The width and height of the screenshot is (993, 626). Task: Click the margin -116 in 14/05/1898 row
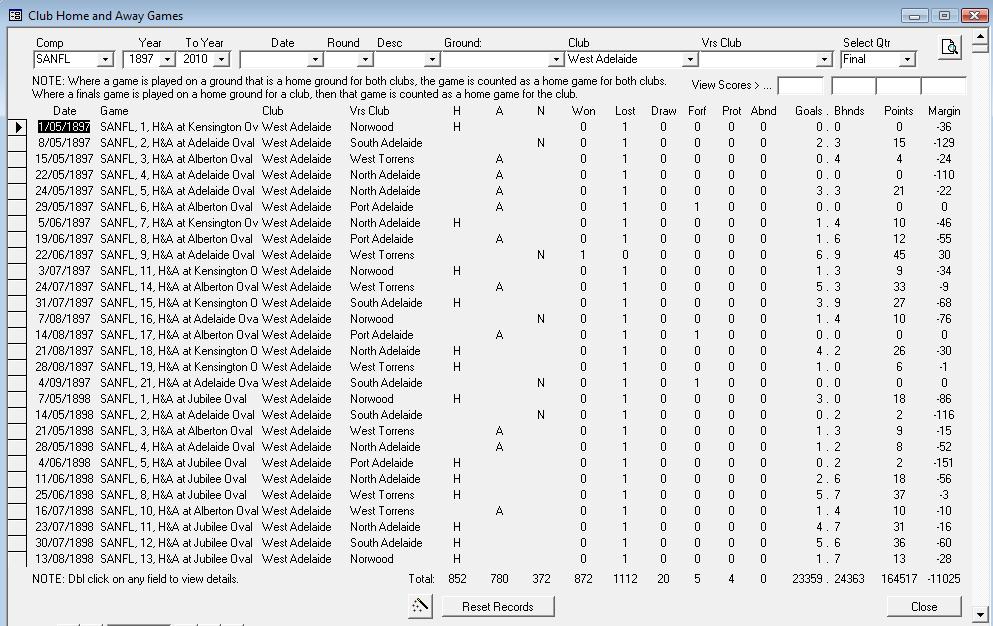944,415
